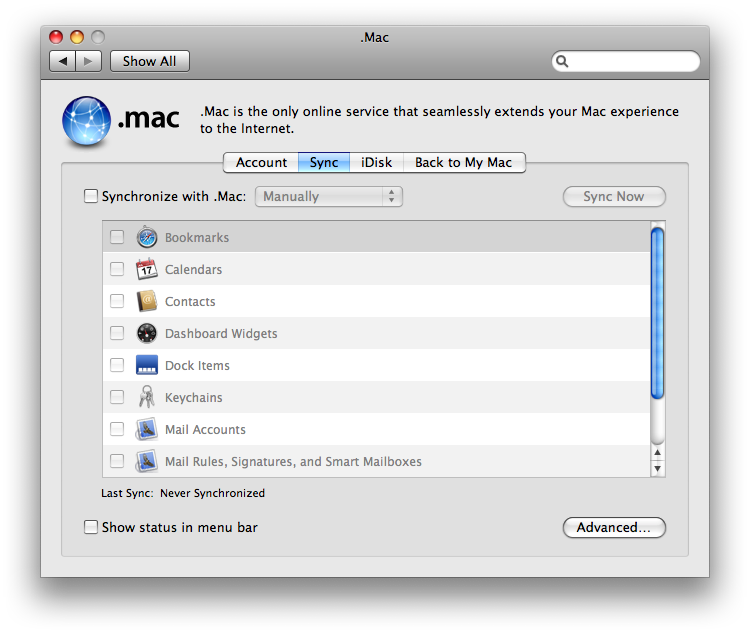Select the Sync tab

[x=324, y=163]
